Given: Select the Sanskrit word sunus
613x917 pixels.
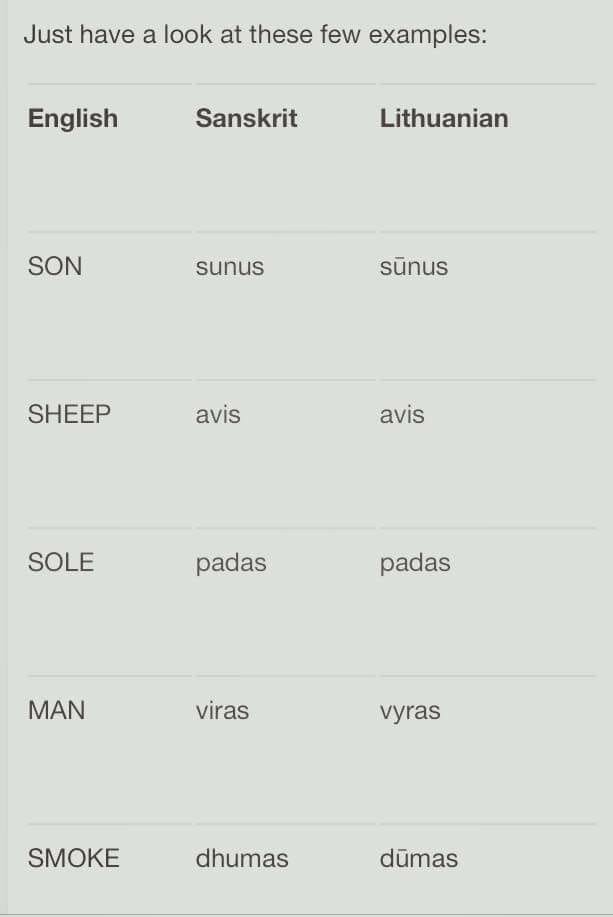Looking at the screenshot, I should click(x=230, y=267).
